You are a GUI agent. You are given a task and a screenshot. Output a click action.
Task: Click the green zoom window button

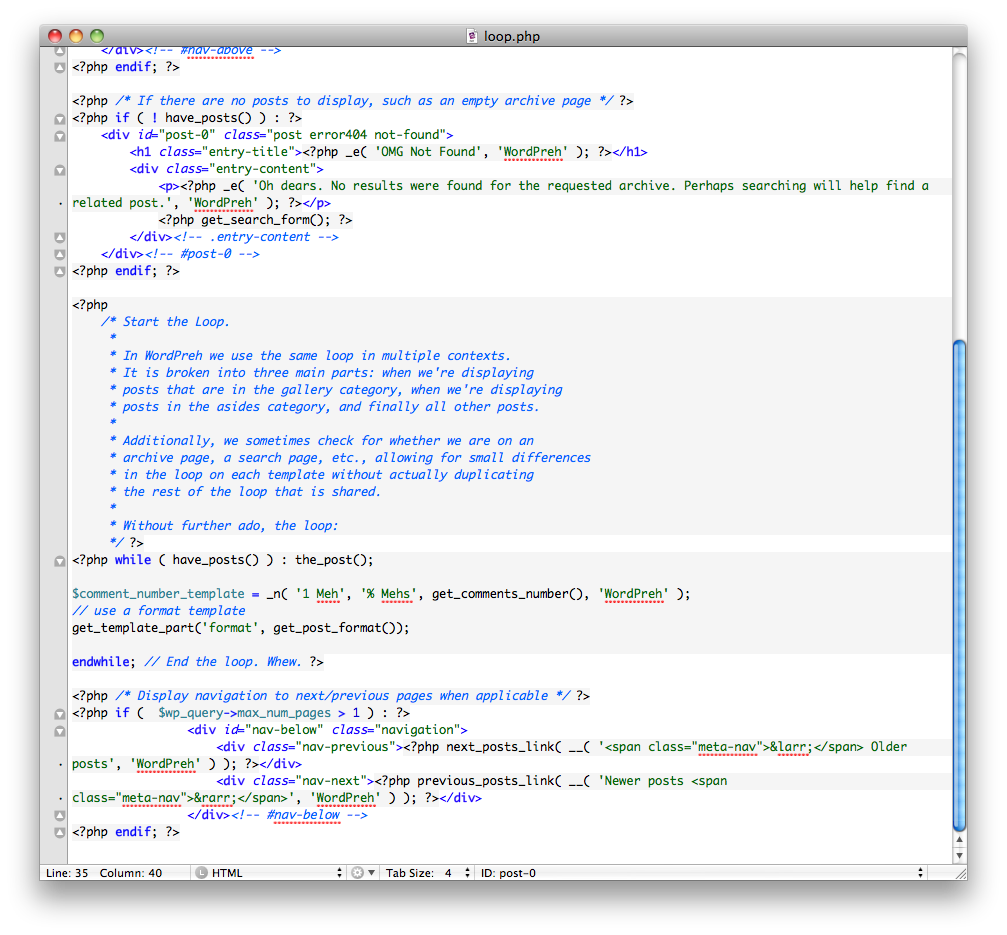(97, 37)
